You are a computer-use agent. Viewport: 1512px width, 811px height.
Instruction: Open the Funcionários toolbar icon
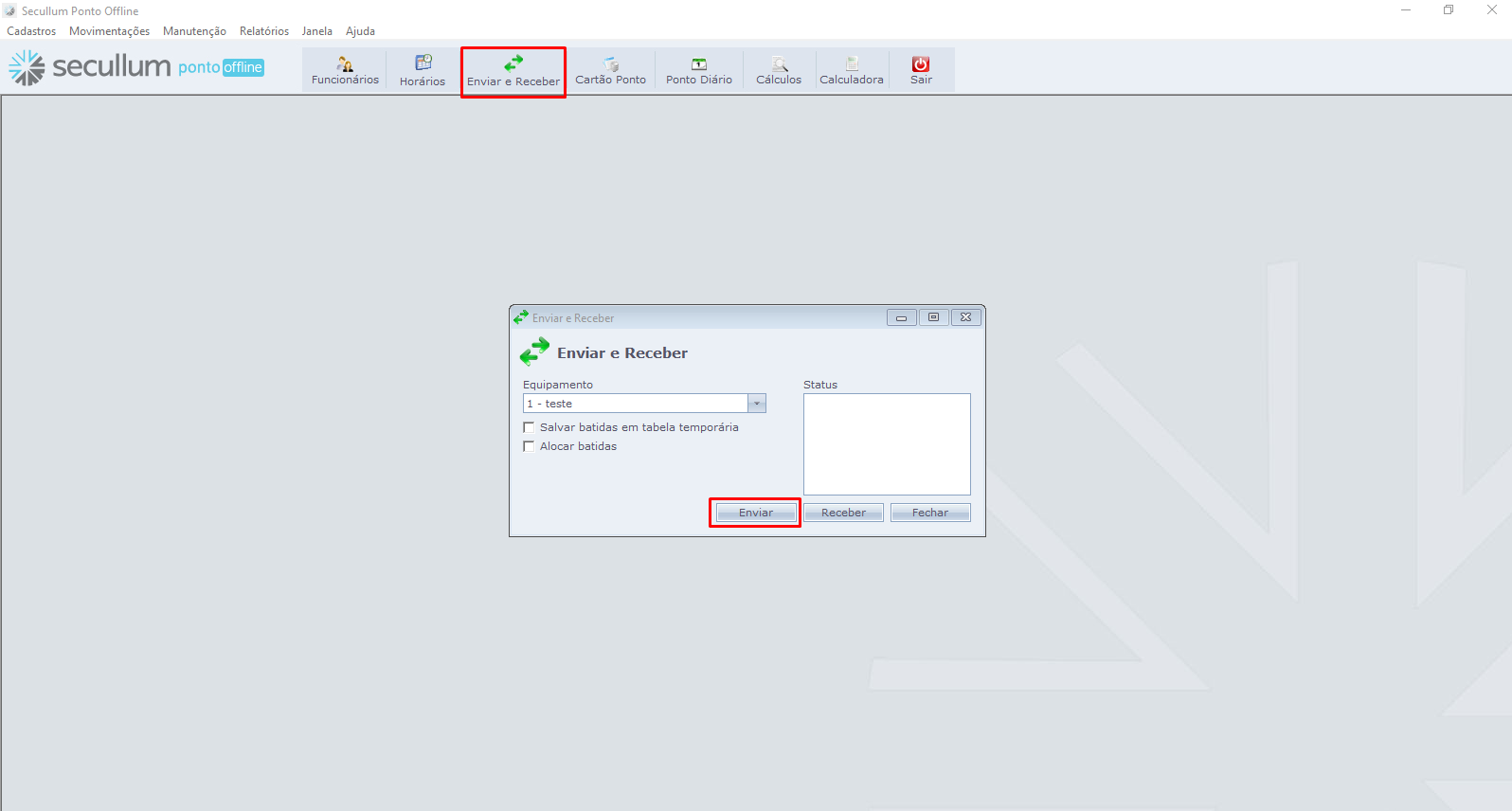(345, 70)
